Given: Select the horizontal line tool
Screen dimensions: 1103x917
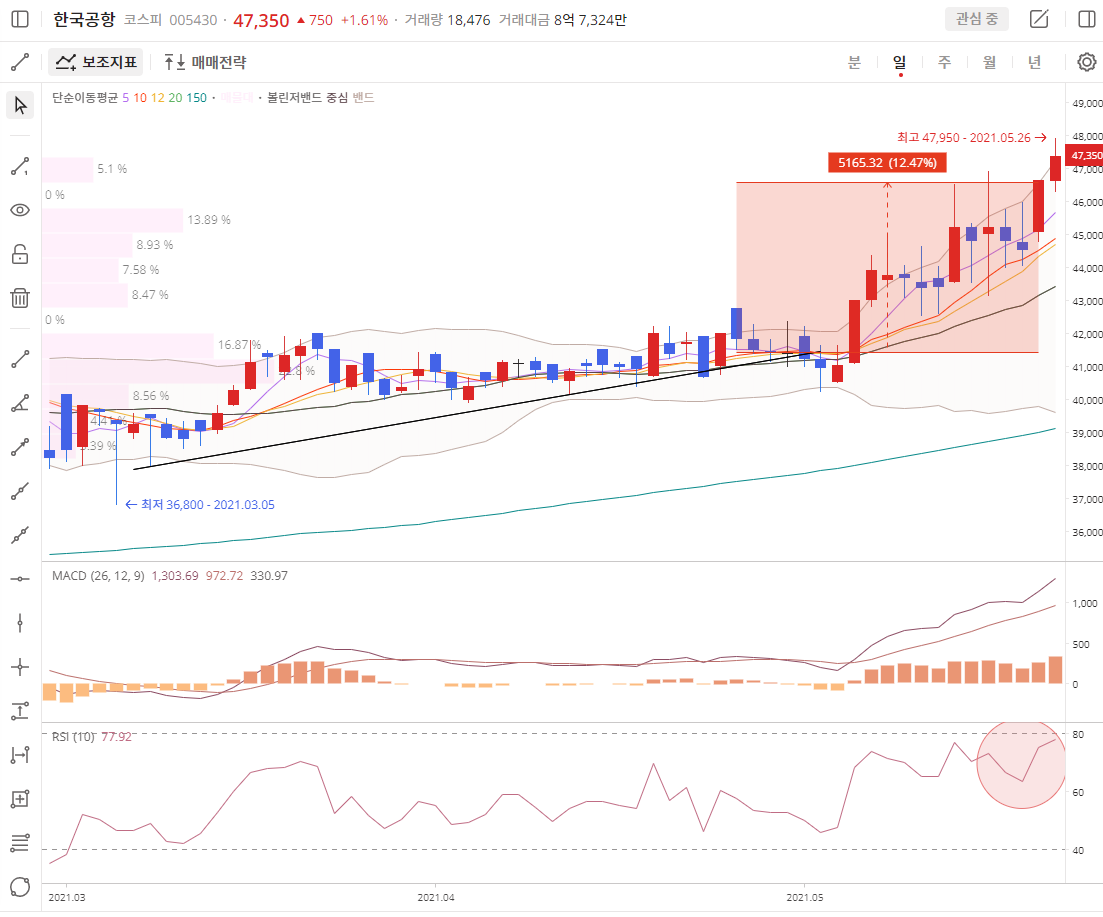Looking at the screenshot, I should pos(20,579).
